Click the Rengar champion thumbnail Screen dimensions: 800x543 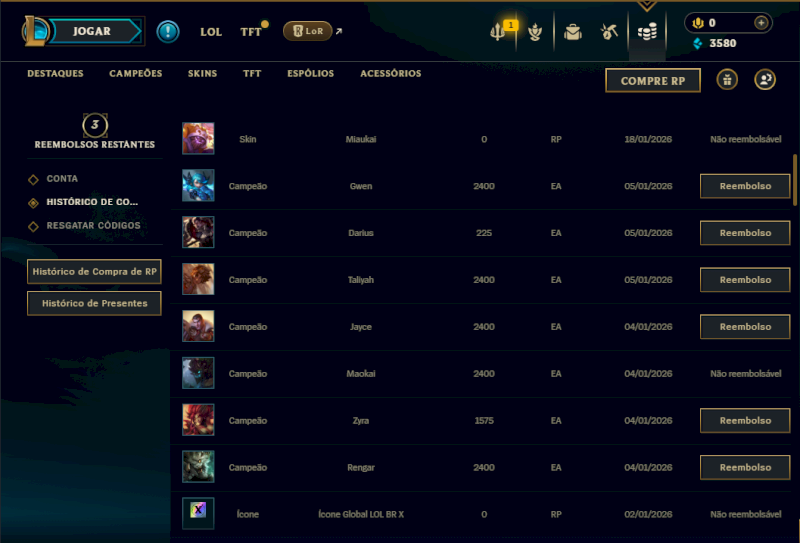[x=198, y=466]
